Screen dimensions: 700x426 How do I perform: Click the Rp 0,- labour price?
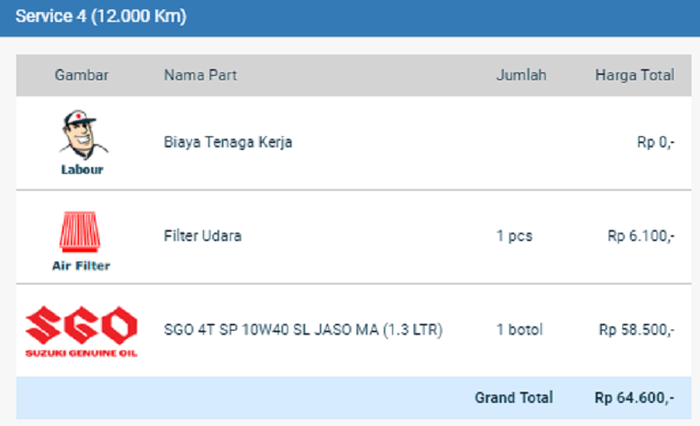(655, 143)
